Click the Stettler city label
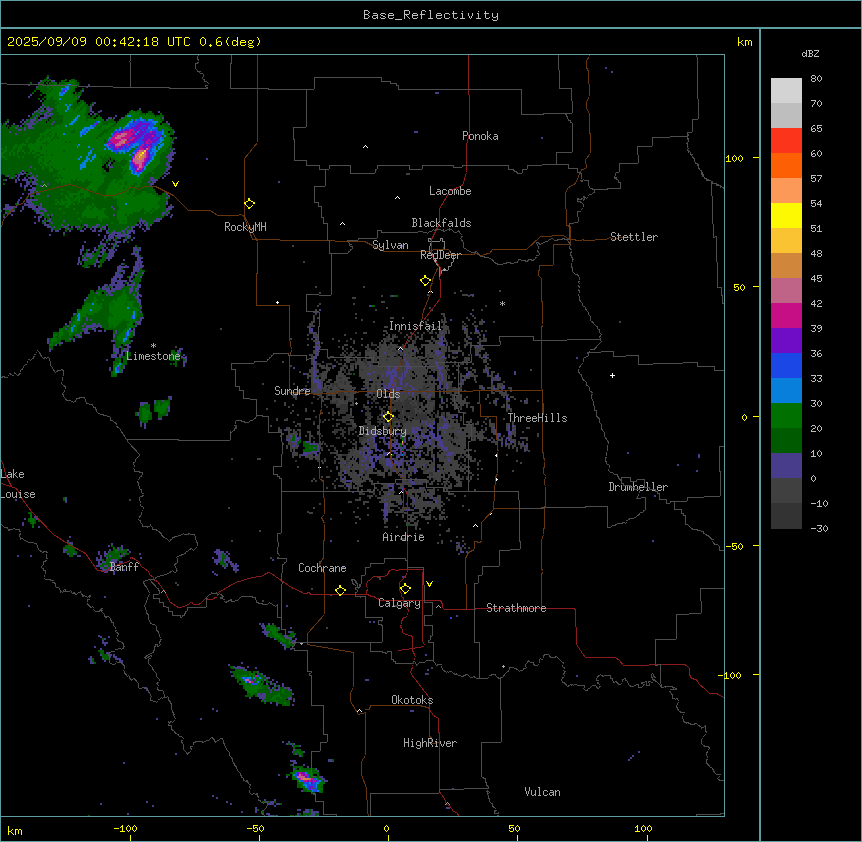Image resolution: width=862 pixels, height=842 pixels. [x=634, y=237]
